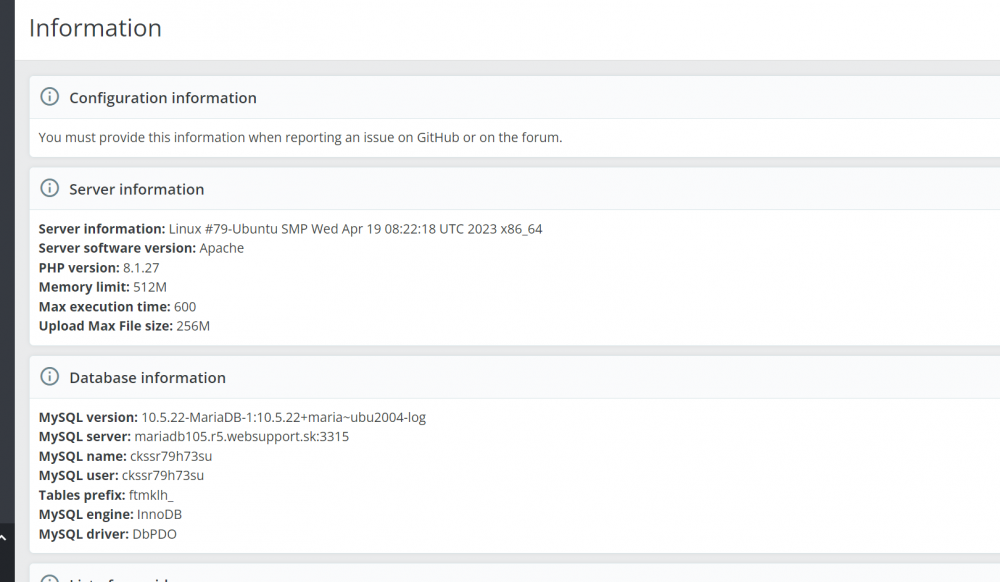1000x582 pixels.
Task: Select the Configuration information heading
Action: (163, 98)
